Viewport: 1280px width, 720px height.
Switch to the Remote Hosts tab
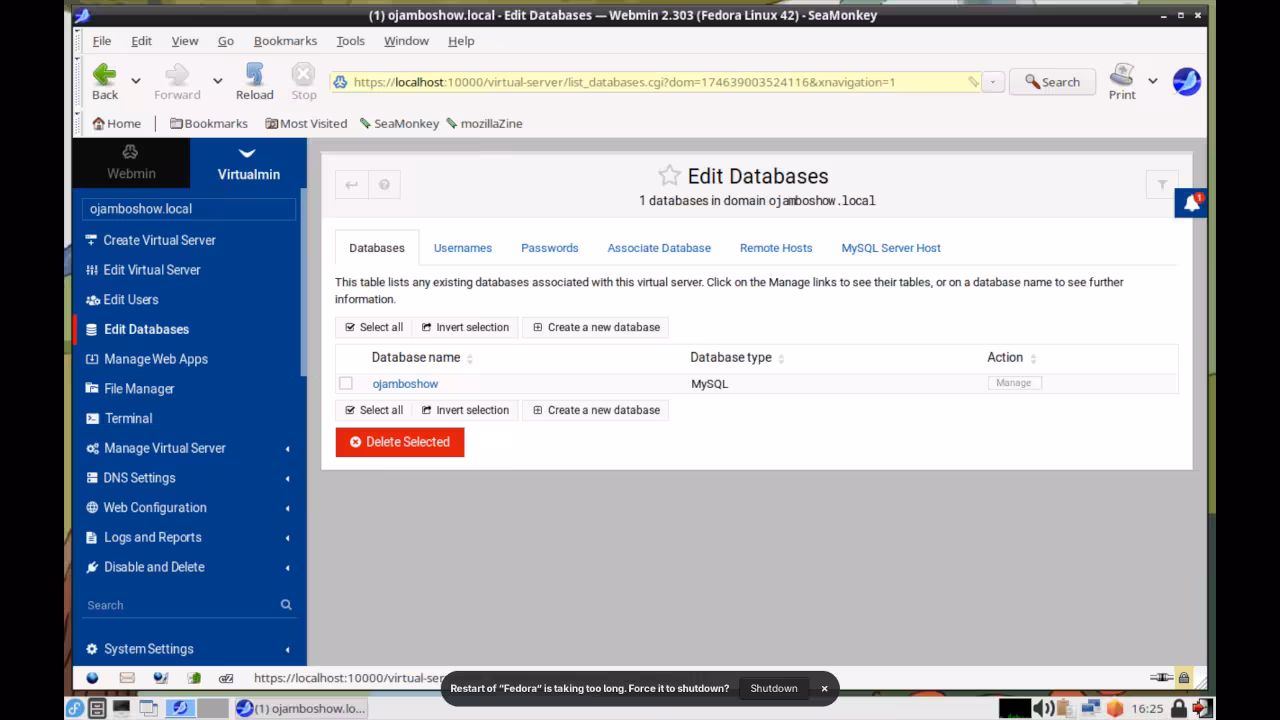point(776,248)
